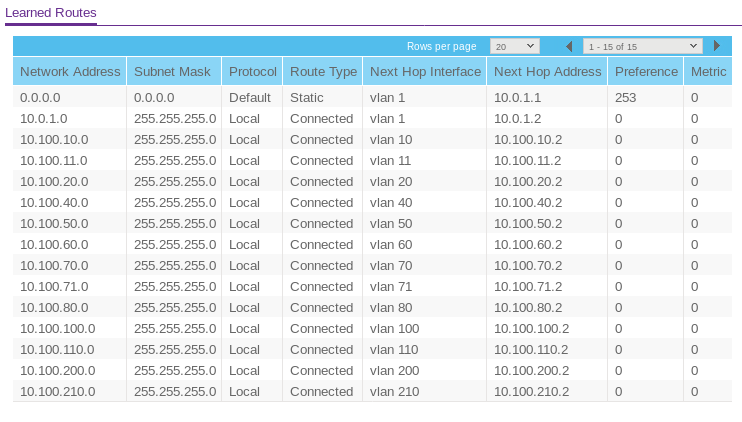
Task: Sort by Next Hop Interface column
Action: 425,71
